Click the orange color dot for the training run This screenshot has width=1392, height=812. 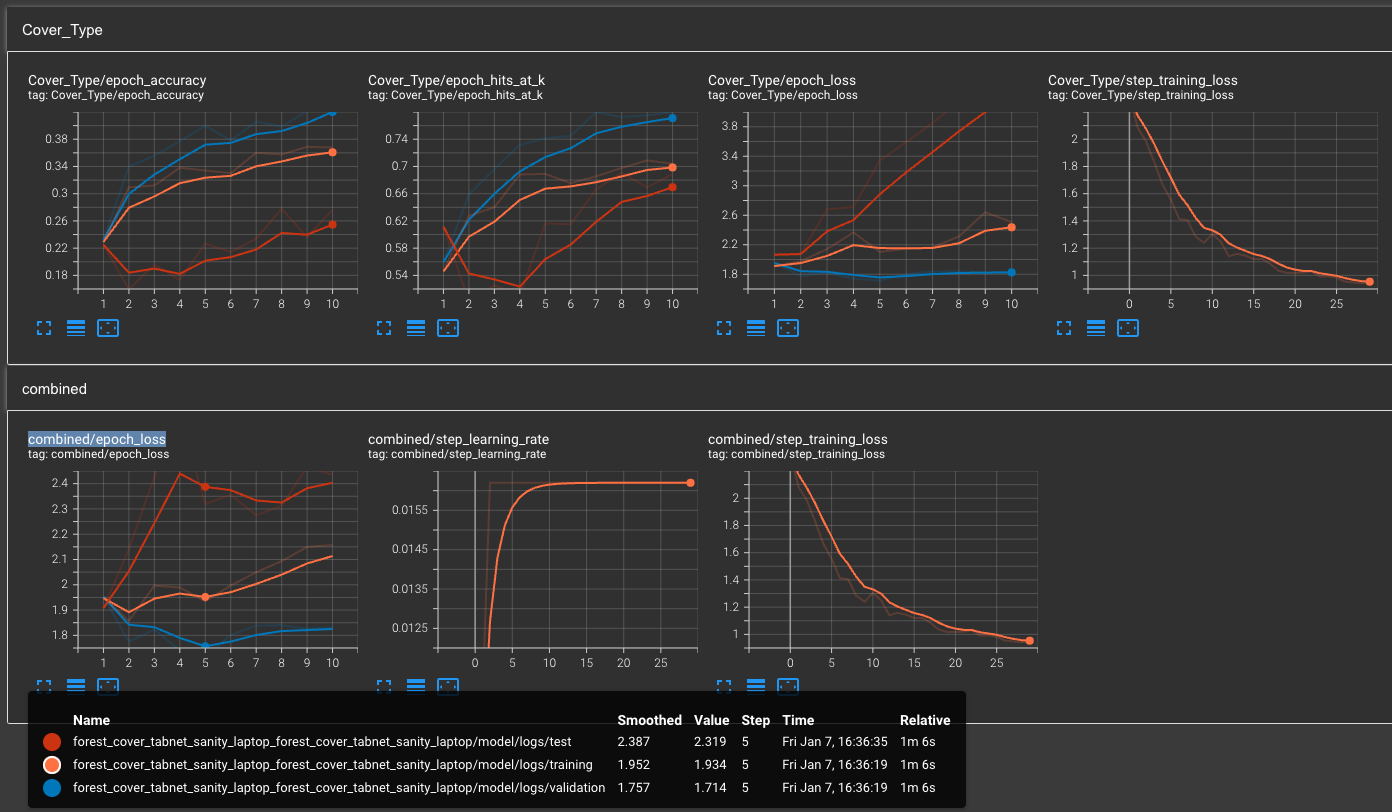52,764
